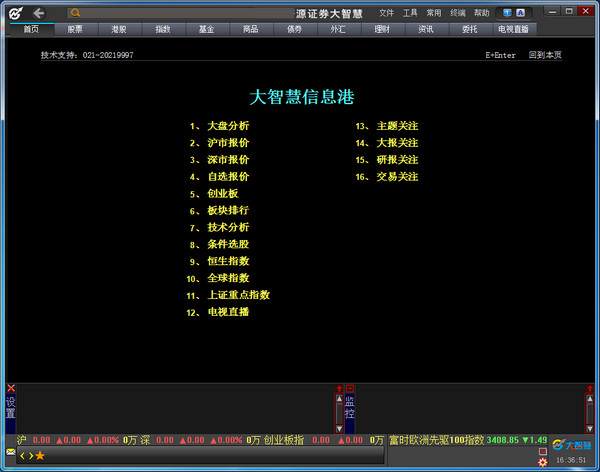
Task: Click the 回到本页 link
Action: pyautogui.click(x=545, y=55)
